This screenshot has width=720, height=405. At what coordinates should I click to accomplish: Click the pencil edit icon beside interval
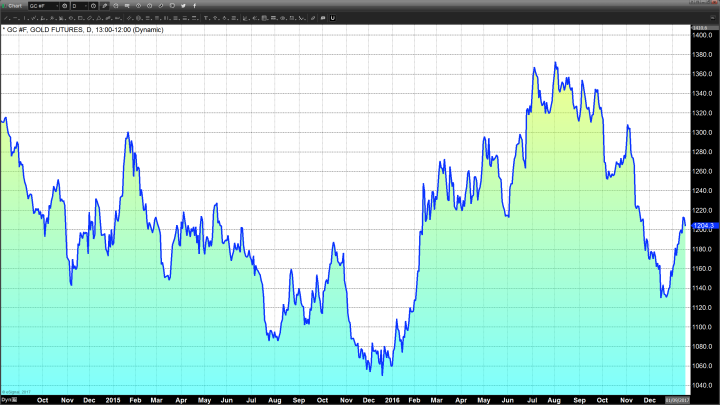coord(106,6)
